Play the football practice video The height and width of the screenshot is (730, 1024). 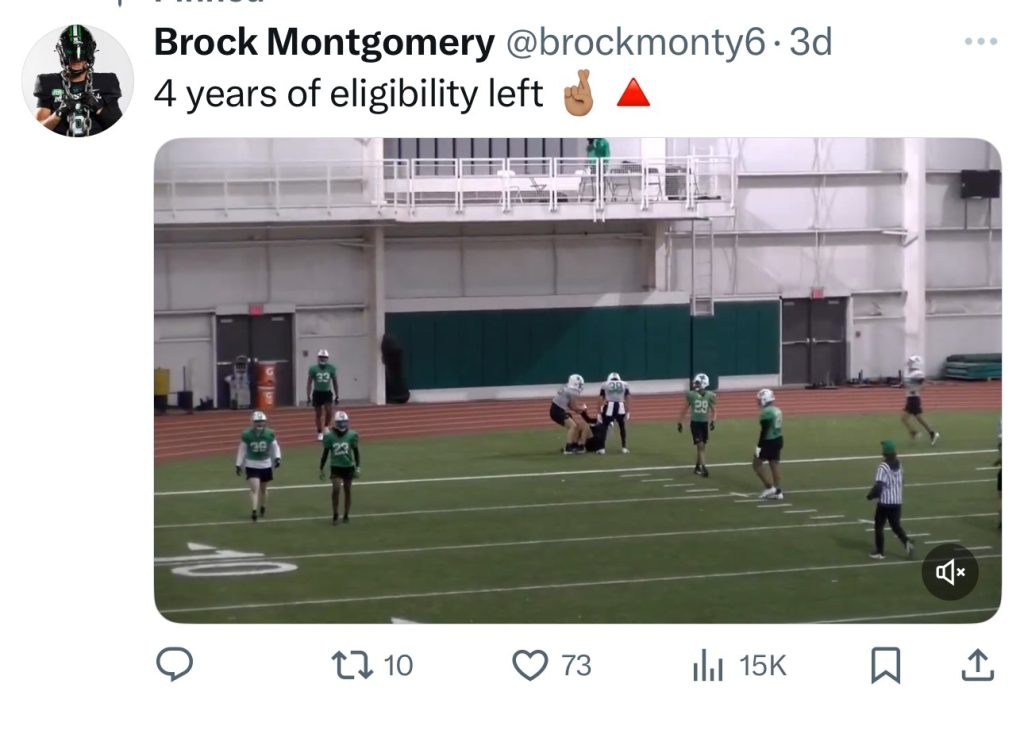[x=577, y=381]
